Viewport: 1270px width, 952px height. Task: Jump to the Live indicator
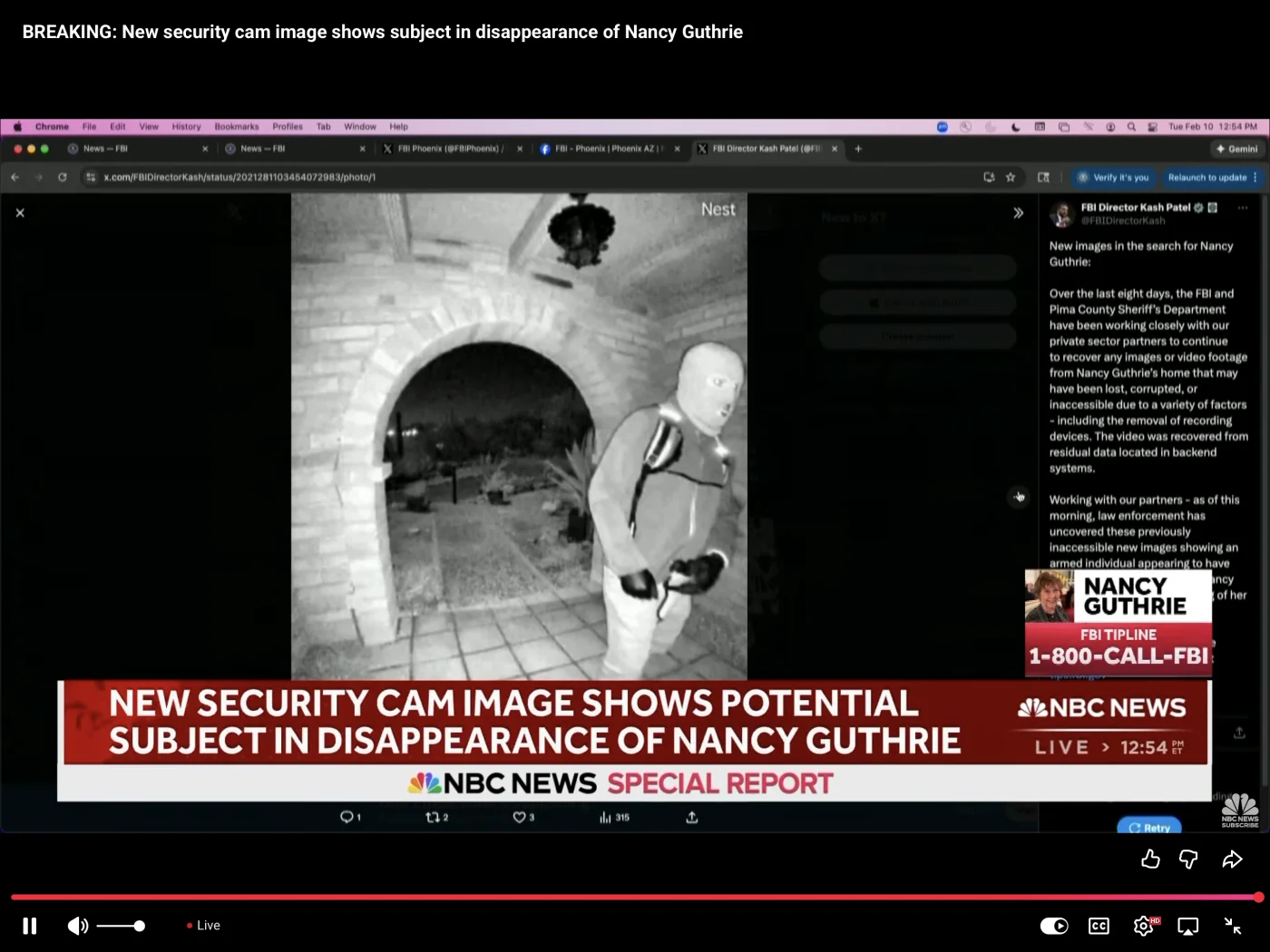click(204, 926)
